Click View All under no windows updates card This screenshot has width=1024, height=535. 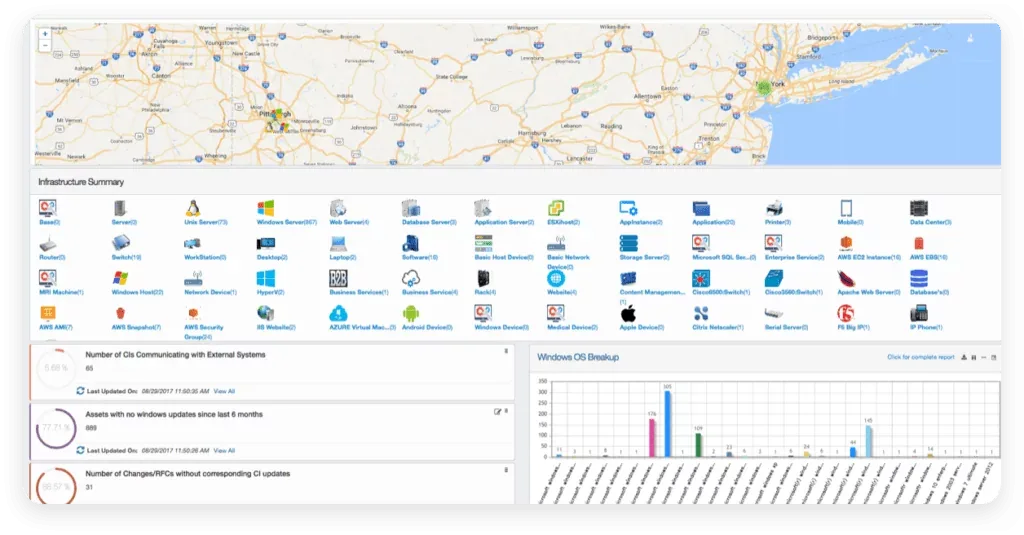pos(224,451)
